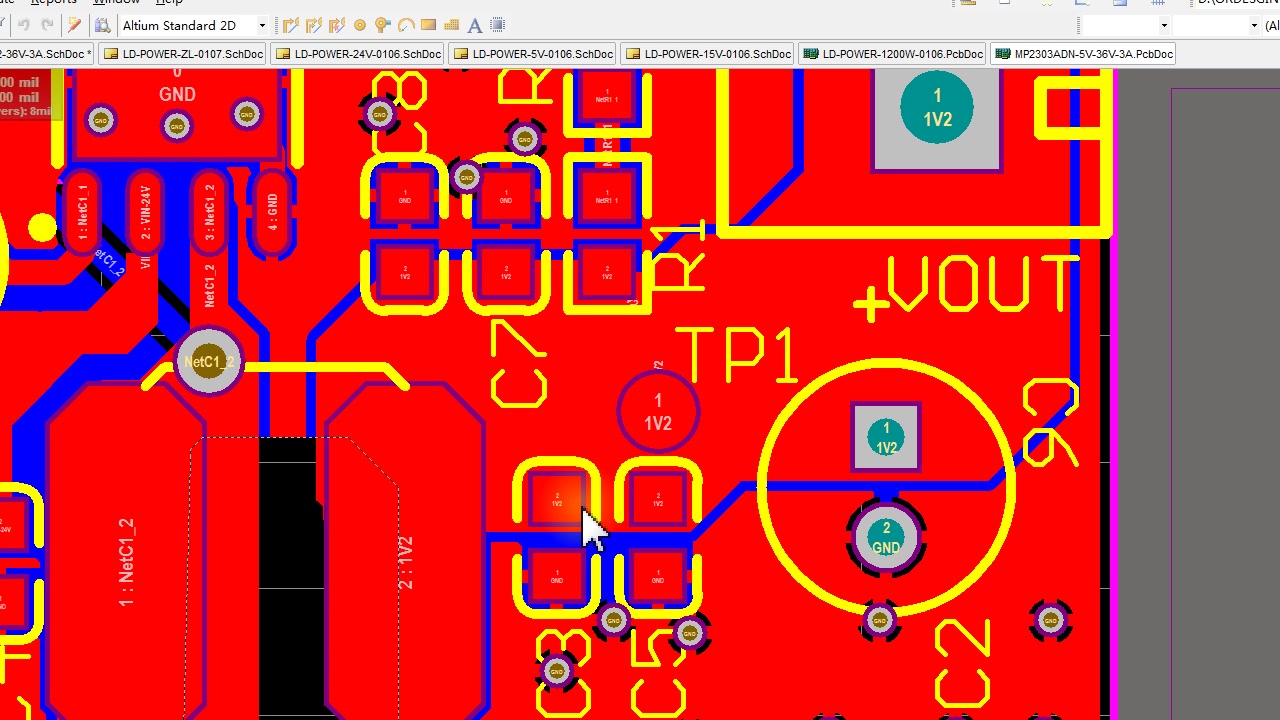Click the TP1 designator text
This screenshot has width=1280, height=720.
coord(738,356)
